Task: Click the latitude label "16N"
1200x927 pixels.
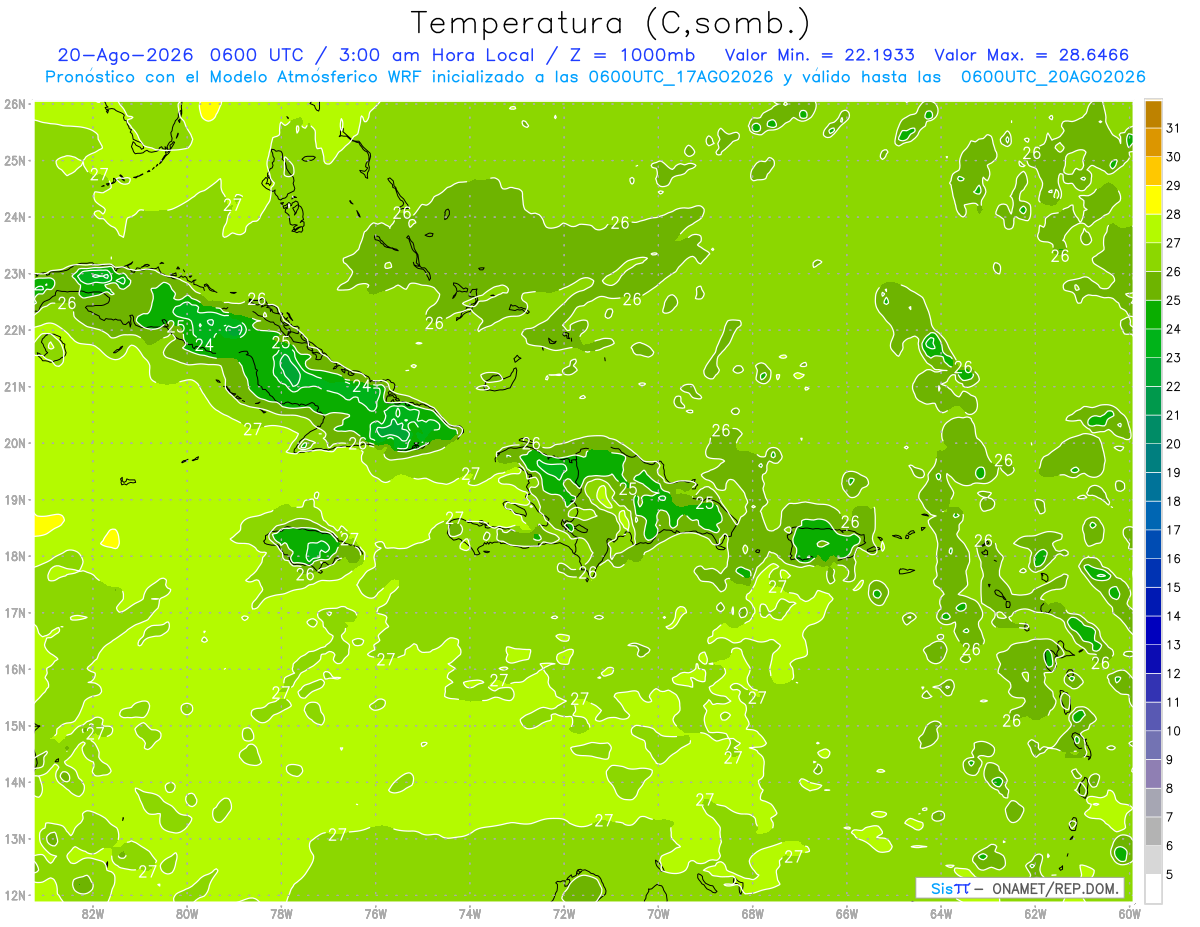Action: click(15, 669)
